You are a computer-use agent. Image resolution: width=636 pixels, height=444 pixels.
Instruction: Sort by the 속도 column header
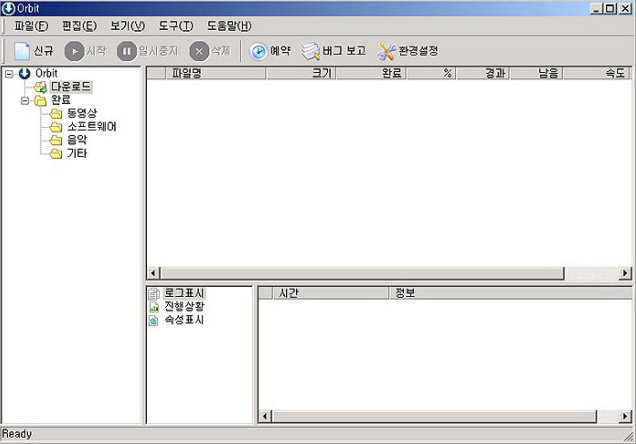point(596,73)
